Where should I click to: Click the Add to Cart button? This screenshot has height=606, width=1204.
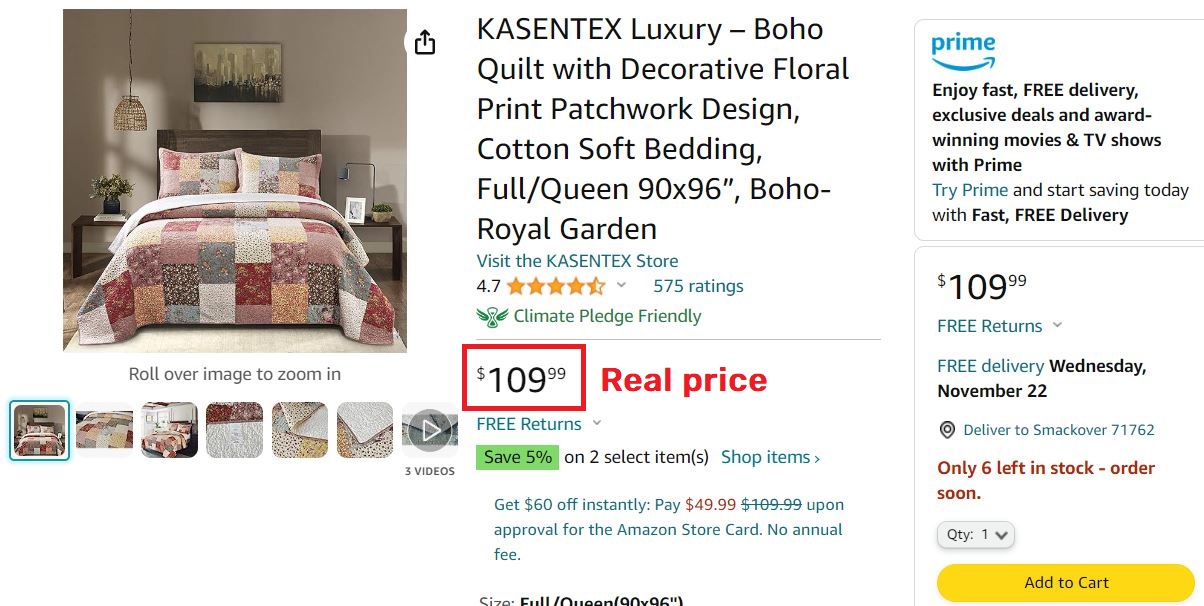(1065, 582)
